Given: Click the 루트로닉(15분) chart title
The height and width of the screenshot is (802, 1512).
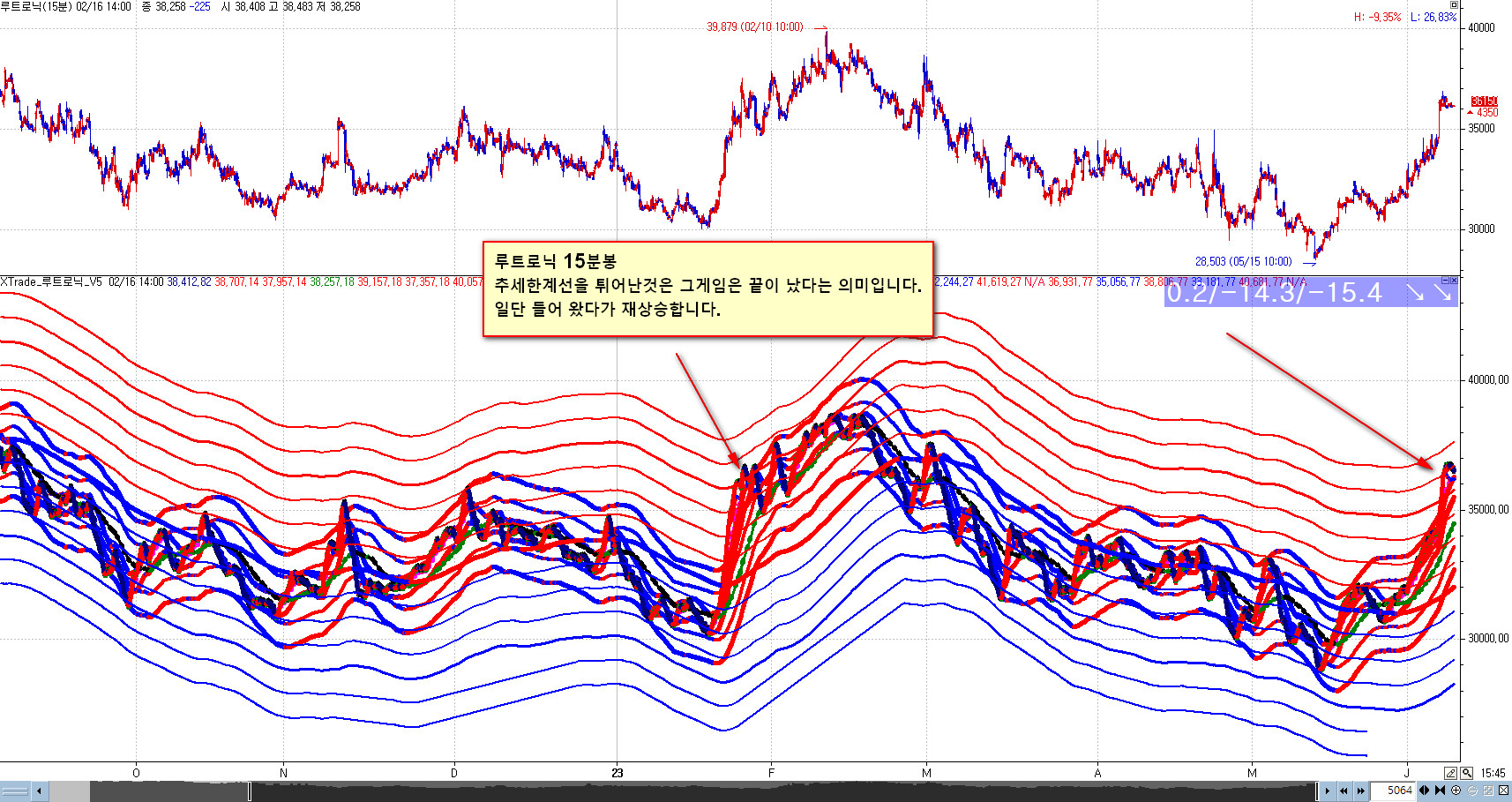Looking at the screenshot, I should point(36,6).
